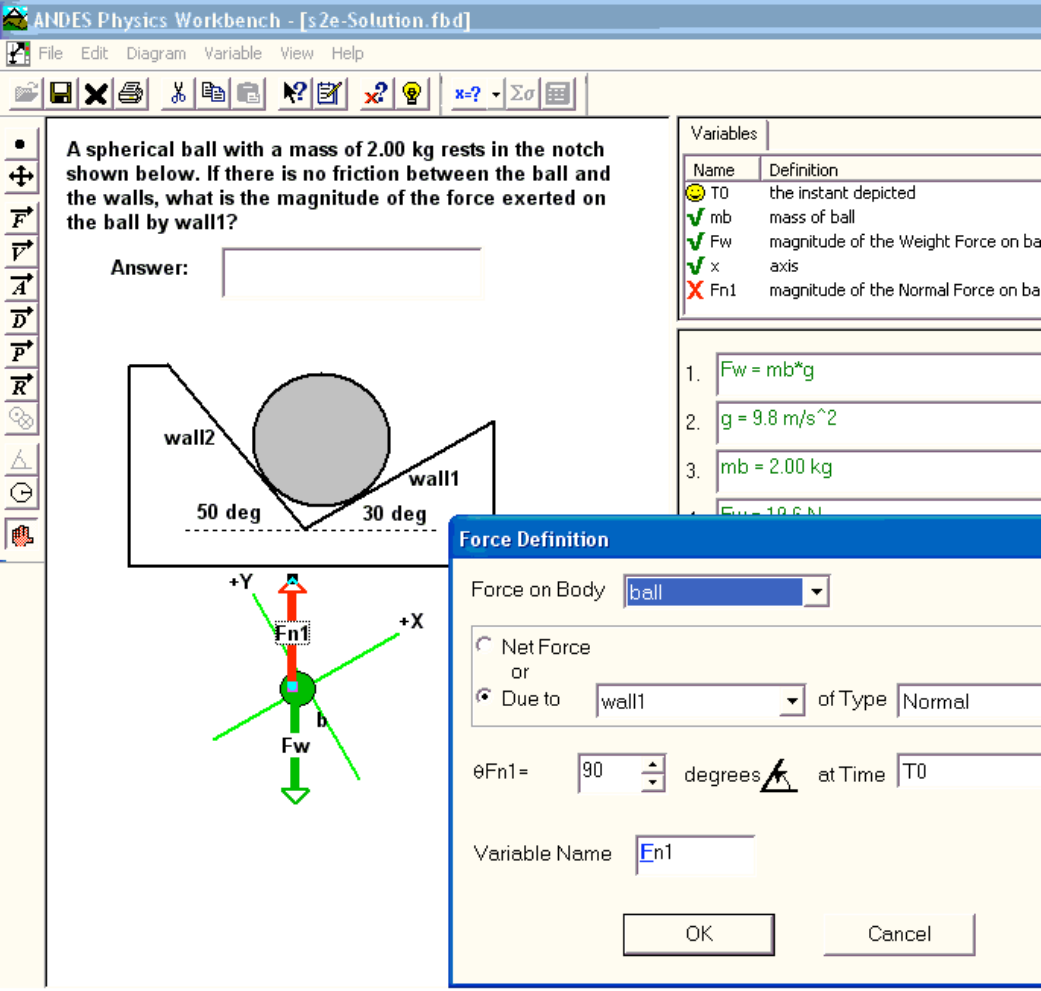Get a hint with the light bulb icon
The height and width of the screenshot is (991, 1041).
pos(412,93)
